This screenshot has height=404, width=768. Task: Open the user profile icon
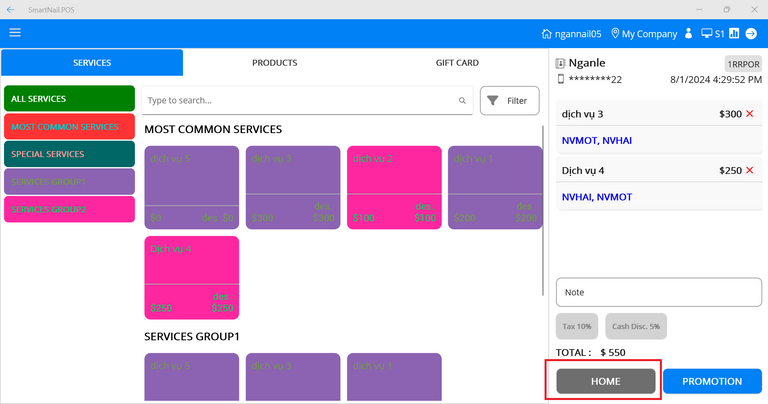(x=688, y=34)
